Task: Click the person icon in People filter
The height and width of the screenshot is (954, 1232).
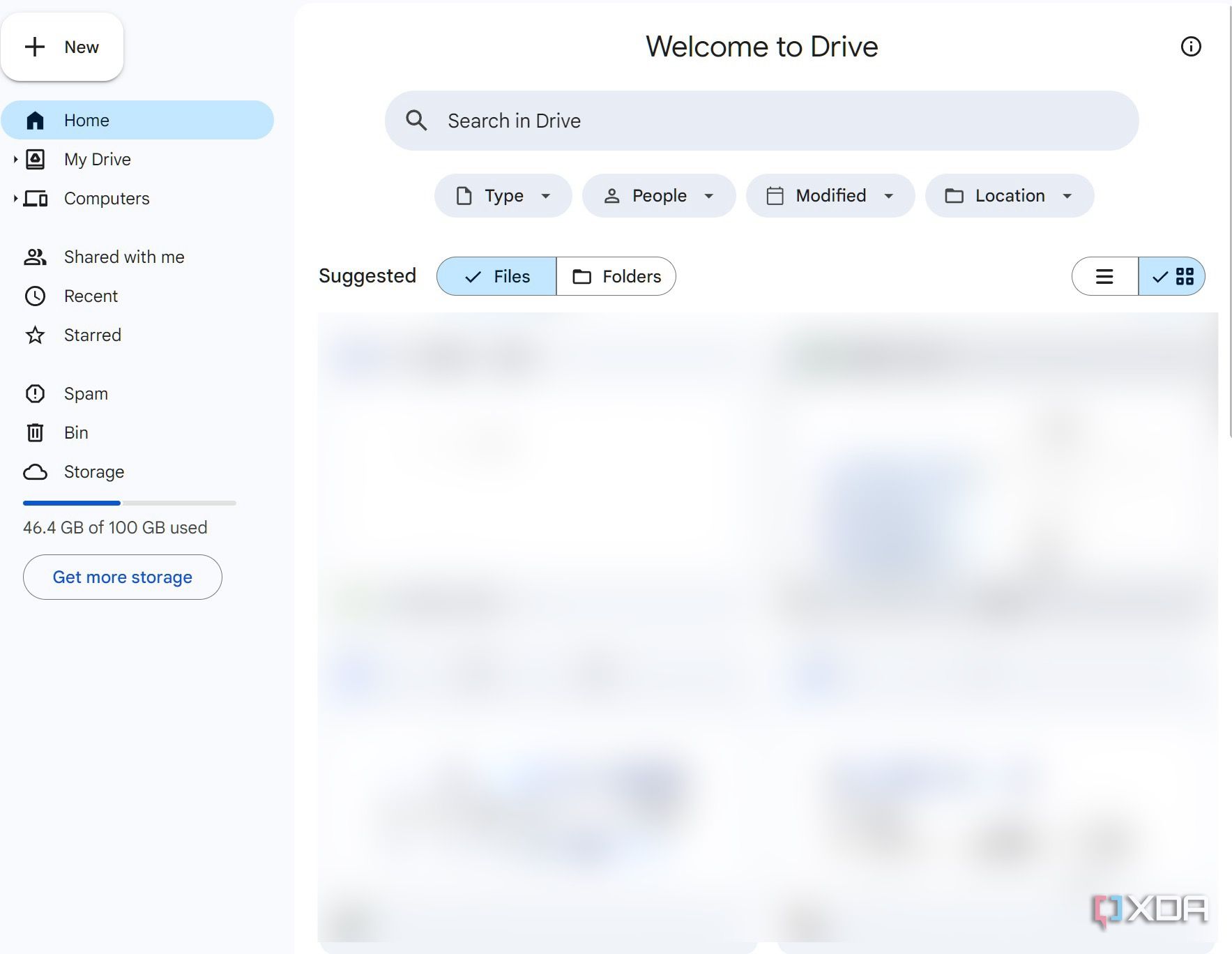Action: point(611,196)
